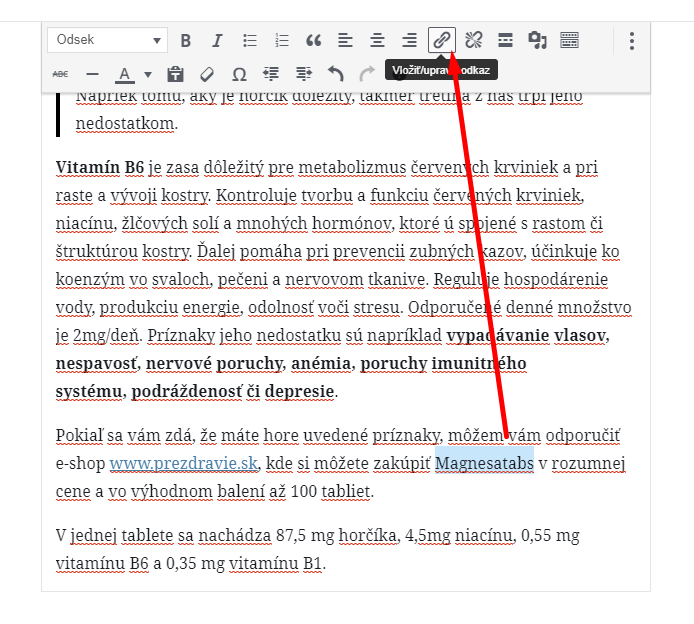The image size is (694, 624).
Task: Toggle the toolbar with keyboard icon
Action: coord(569,40)
